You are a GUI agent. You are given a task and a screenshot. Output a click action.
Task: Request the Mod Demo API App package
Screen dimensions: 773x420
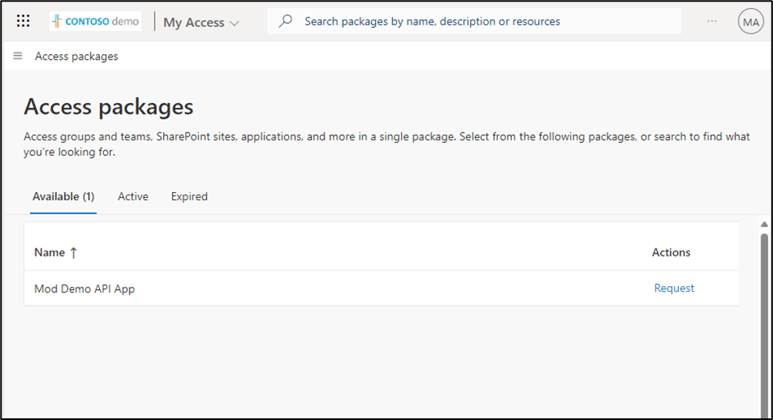coord(674,288)
